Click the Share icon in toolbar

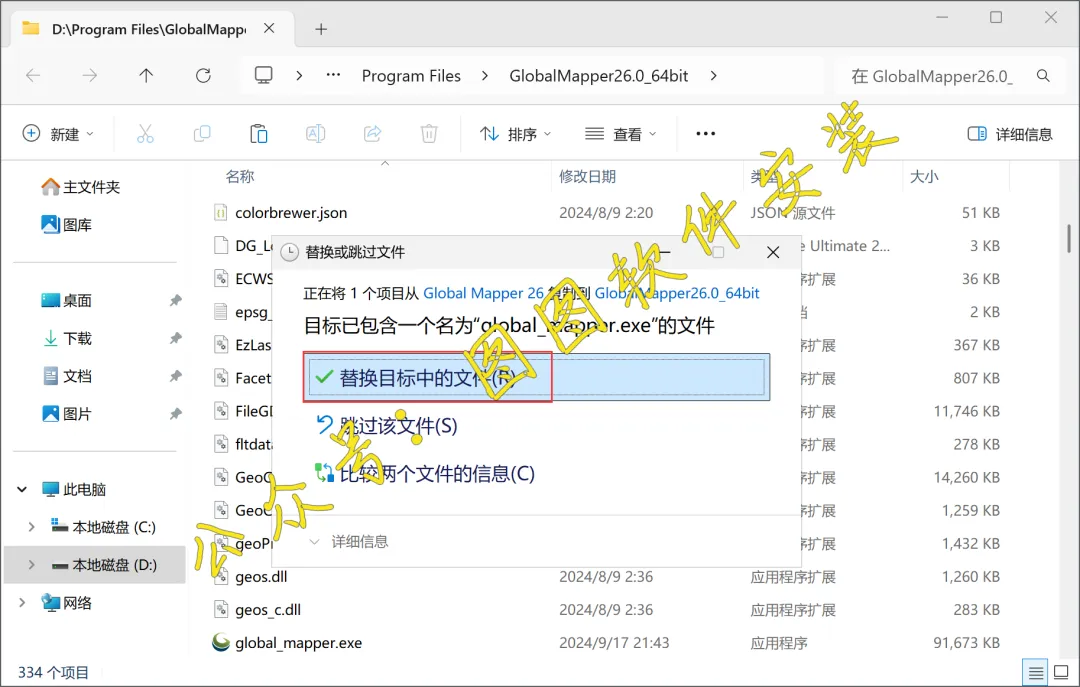click(x=372, y=134)
